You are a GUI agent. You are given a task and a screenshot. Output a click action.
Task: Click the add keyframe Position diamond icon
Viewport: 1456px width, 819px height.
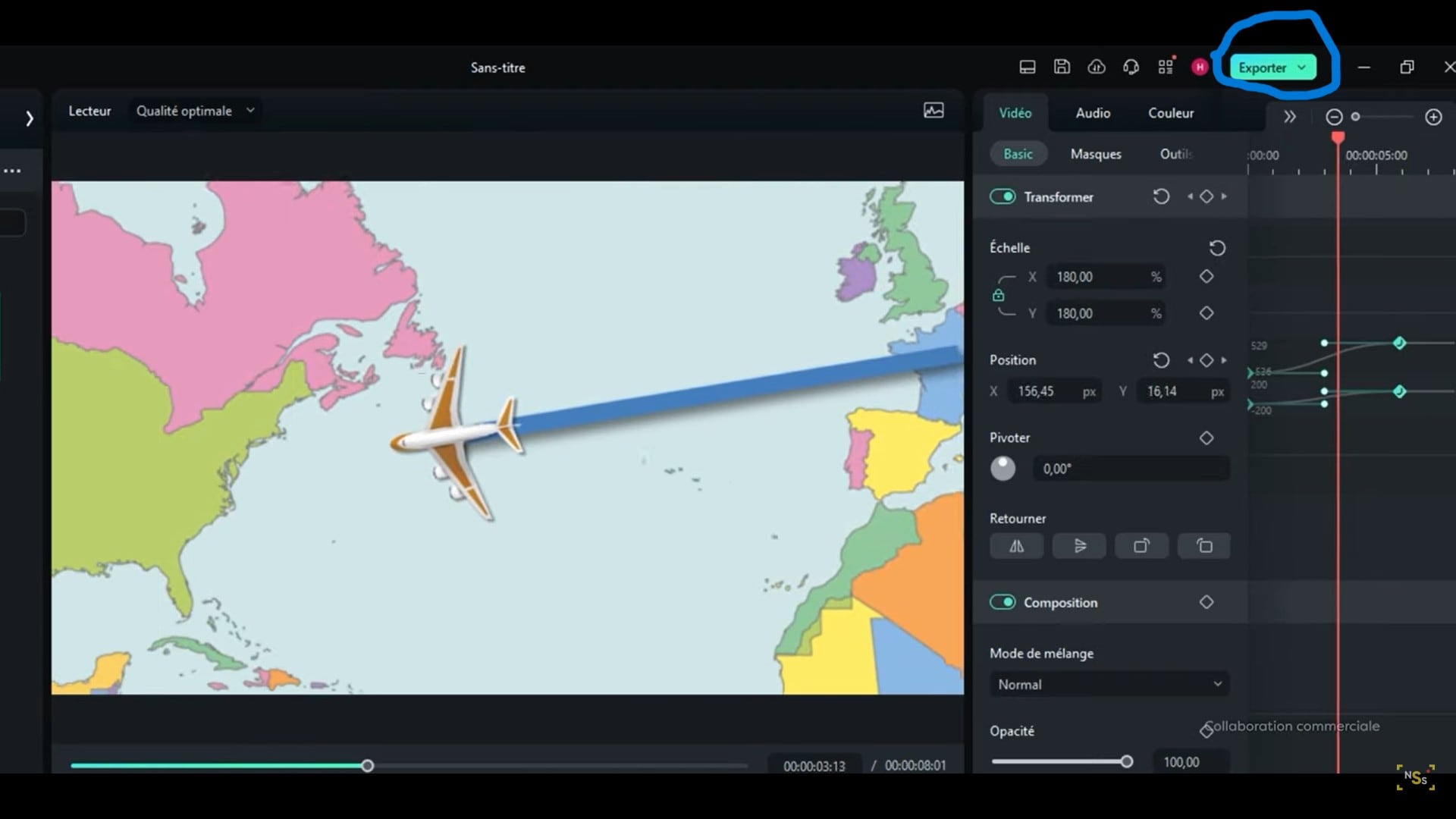click(x=1207, y=360)
